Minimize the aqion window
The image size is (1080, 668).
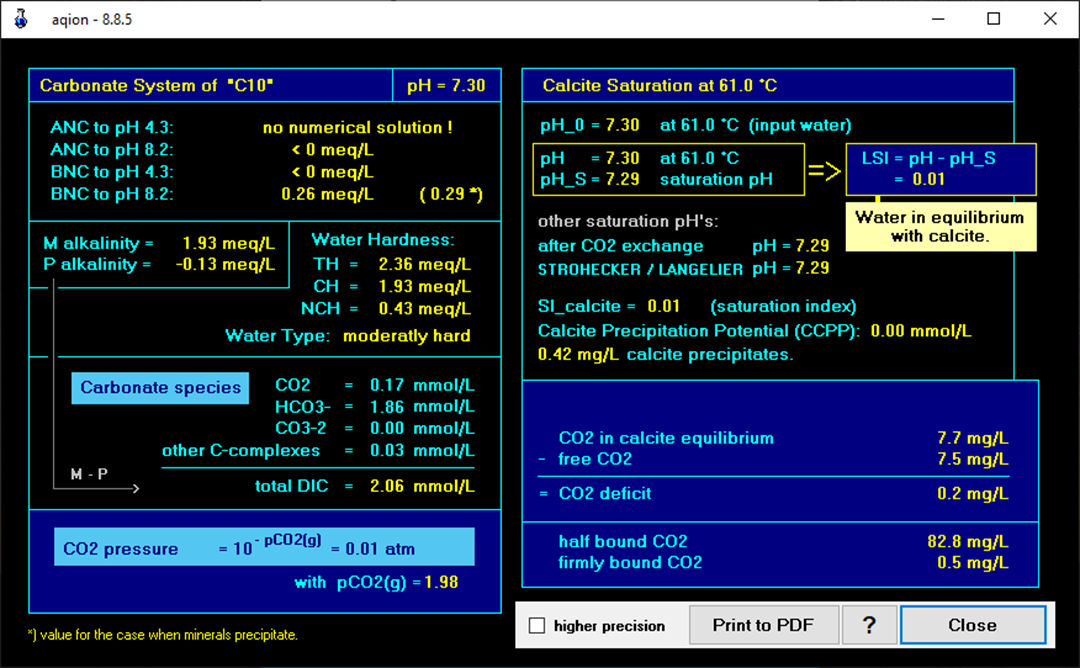click(x=938, y=19)
